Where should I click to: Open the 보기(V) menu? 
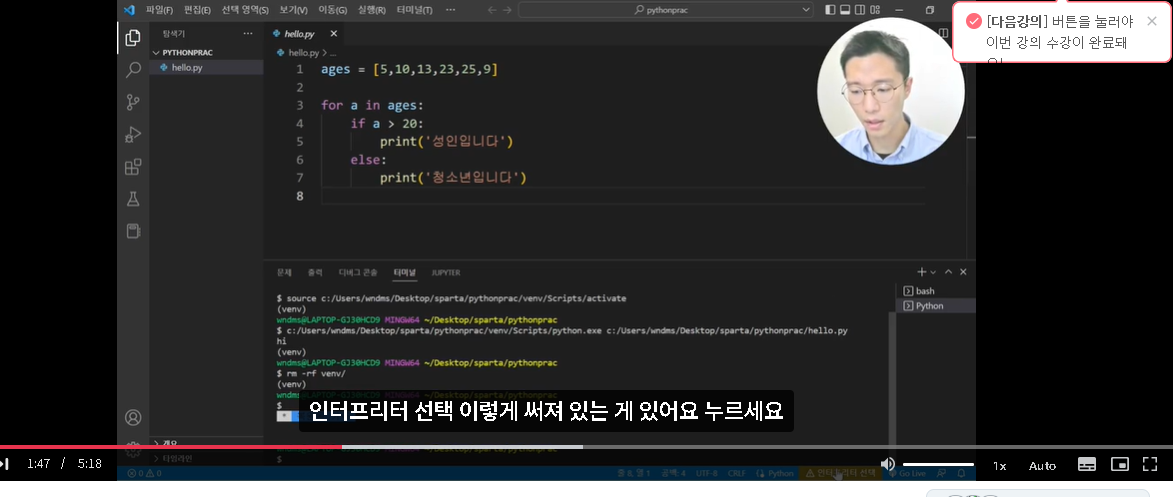pos(293,10)
